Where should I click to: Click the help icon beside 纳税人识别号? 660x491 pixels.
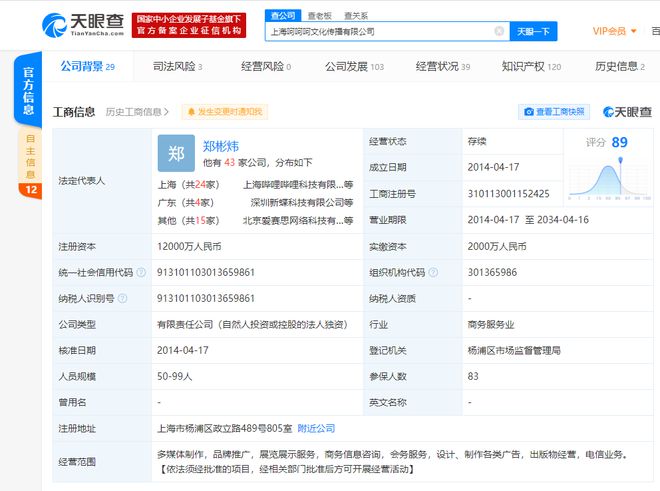126,298
